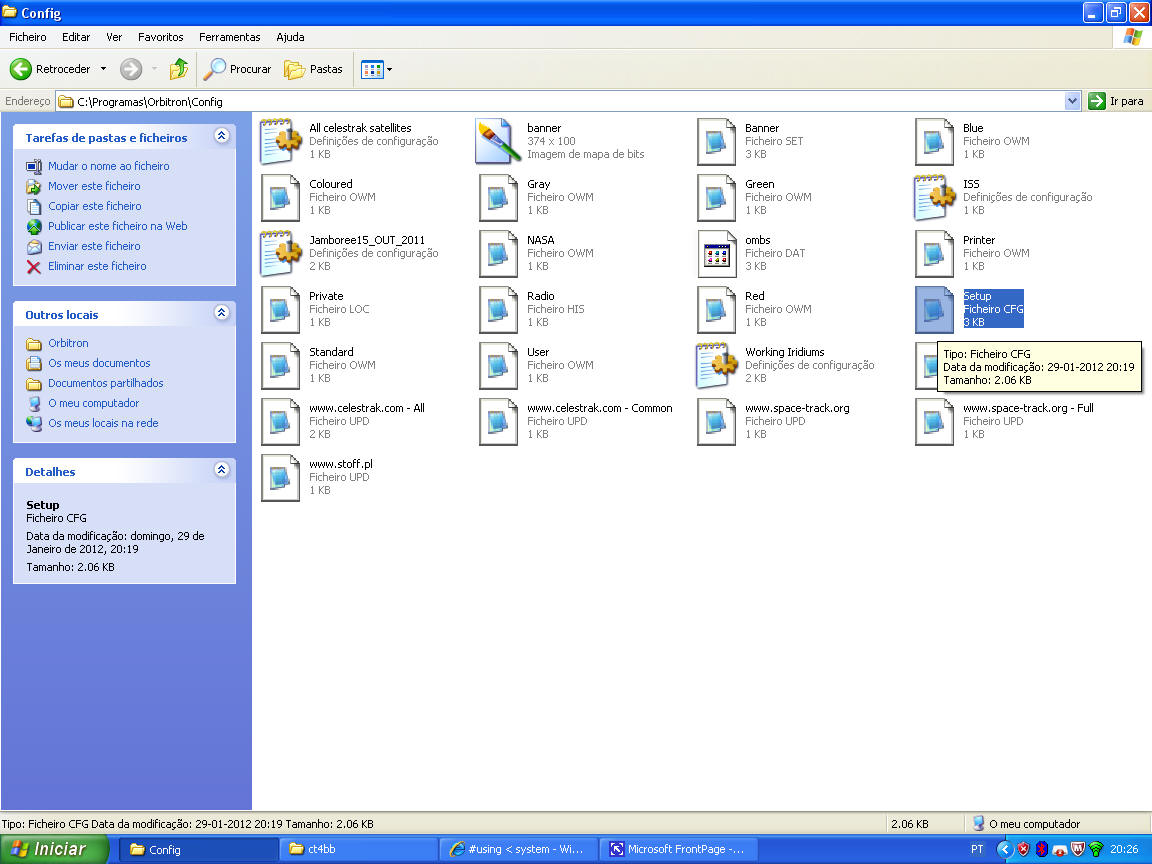The height and width of the screenshot is (864, 1152).
Task: Open the Favoritos menu
Action: point(161,37)
